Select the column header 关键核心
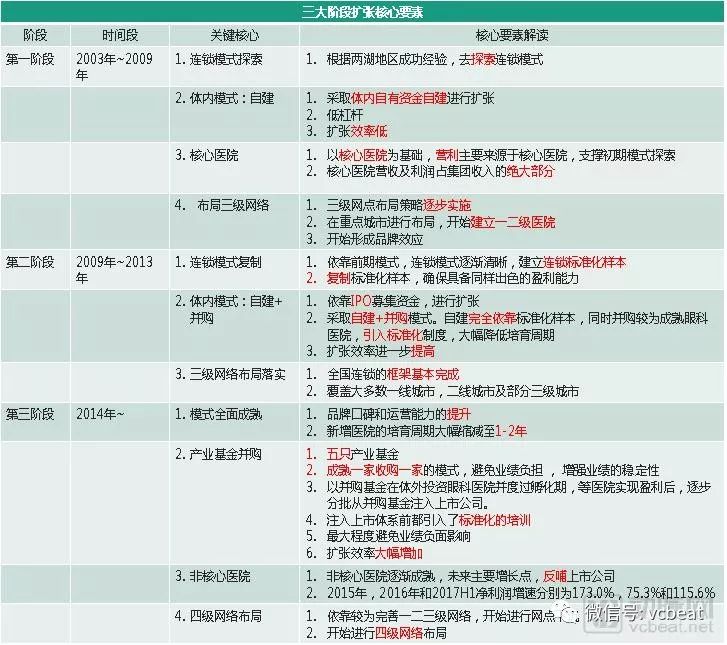 coord(235,35)
